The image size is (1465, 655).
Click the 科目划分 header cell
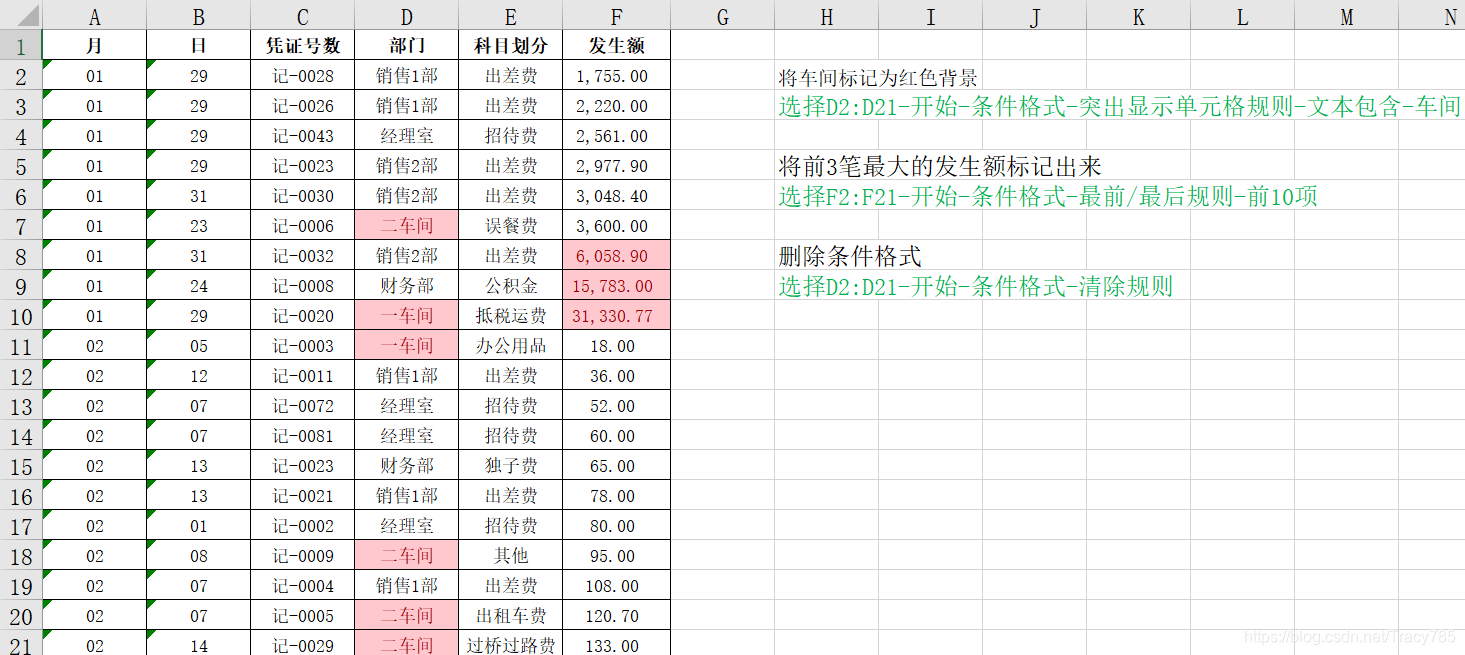[510, 45]
